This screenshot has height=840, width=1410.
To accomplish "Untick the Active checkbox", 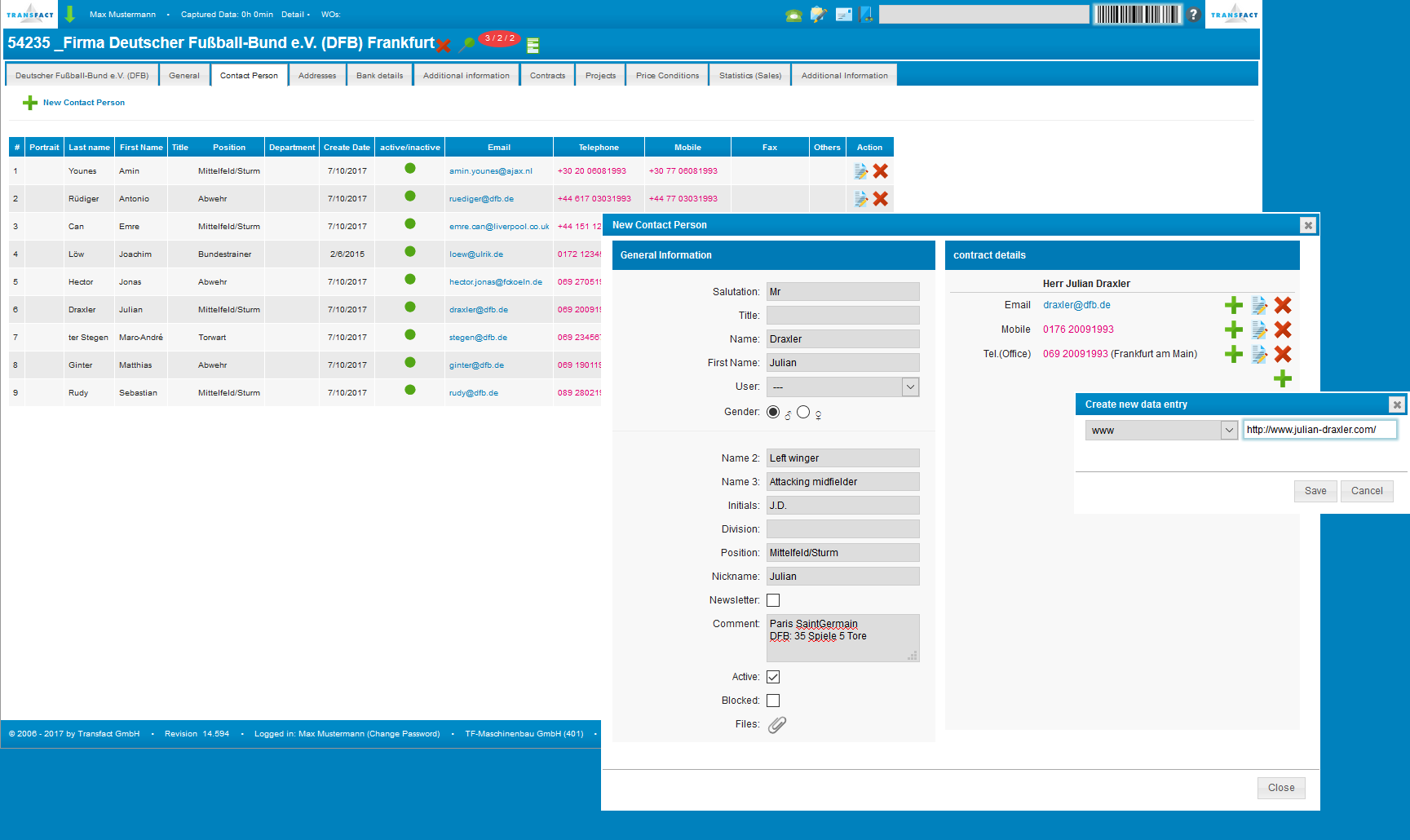I will [773, 677].
